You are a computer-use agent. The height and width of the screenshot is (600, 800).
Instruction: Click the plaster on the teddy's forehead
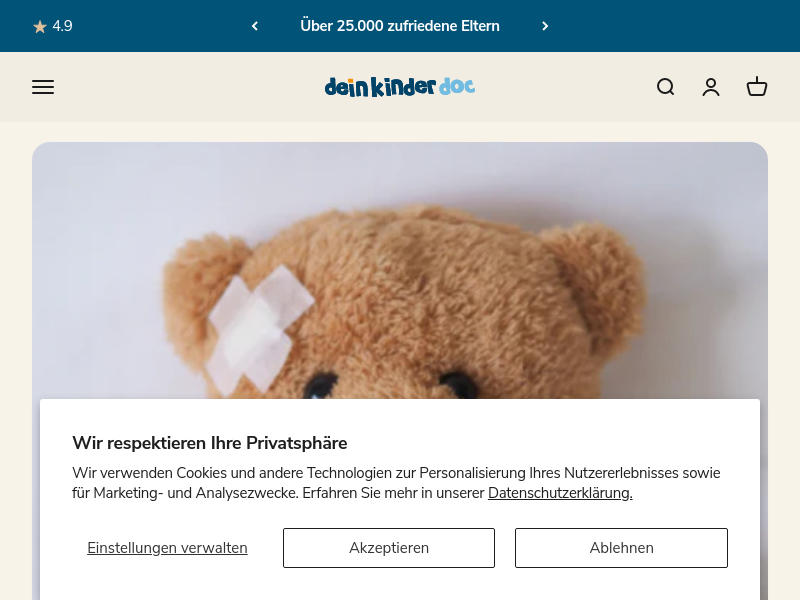coord(260,331)
